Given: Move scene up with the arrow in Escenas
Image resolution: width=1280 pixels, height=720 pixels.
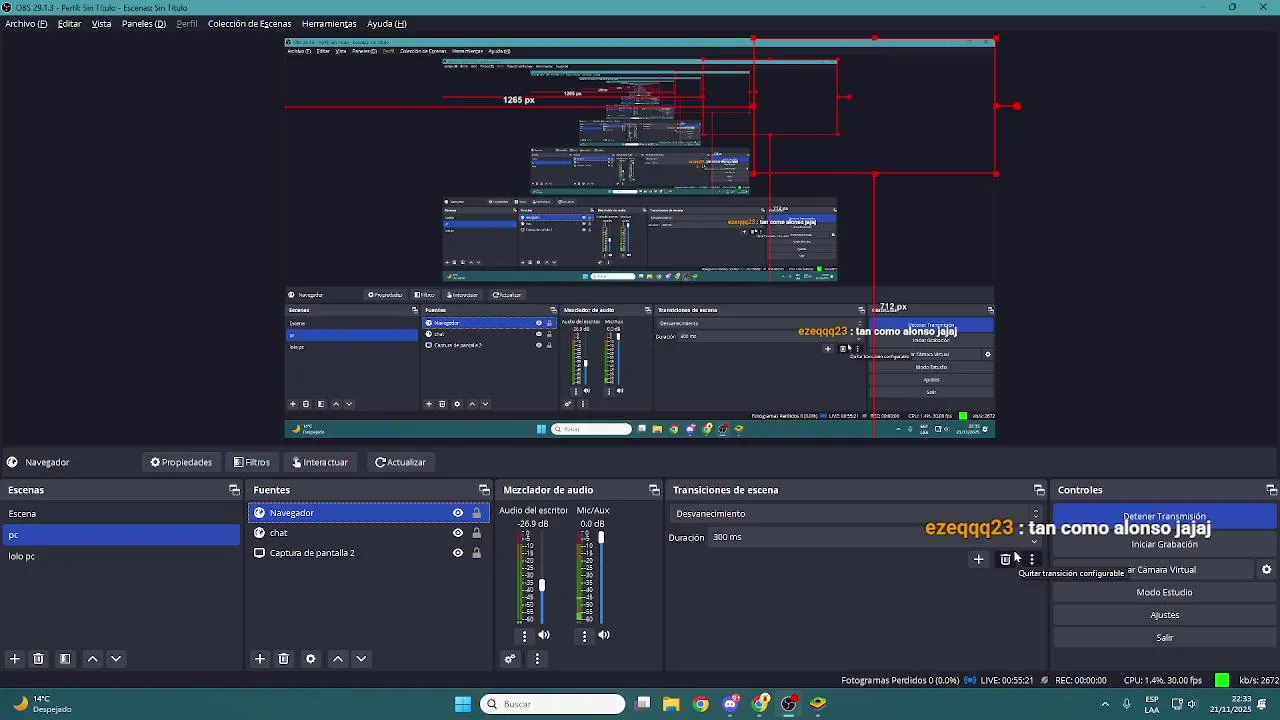Looking at the screenshot, I should (x=92, y=659).
